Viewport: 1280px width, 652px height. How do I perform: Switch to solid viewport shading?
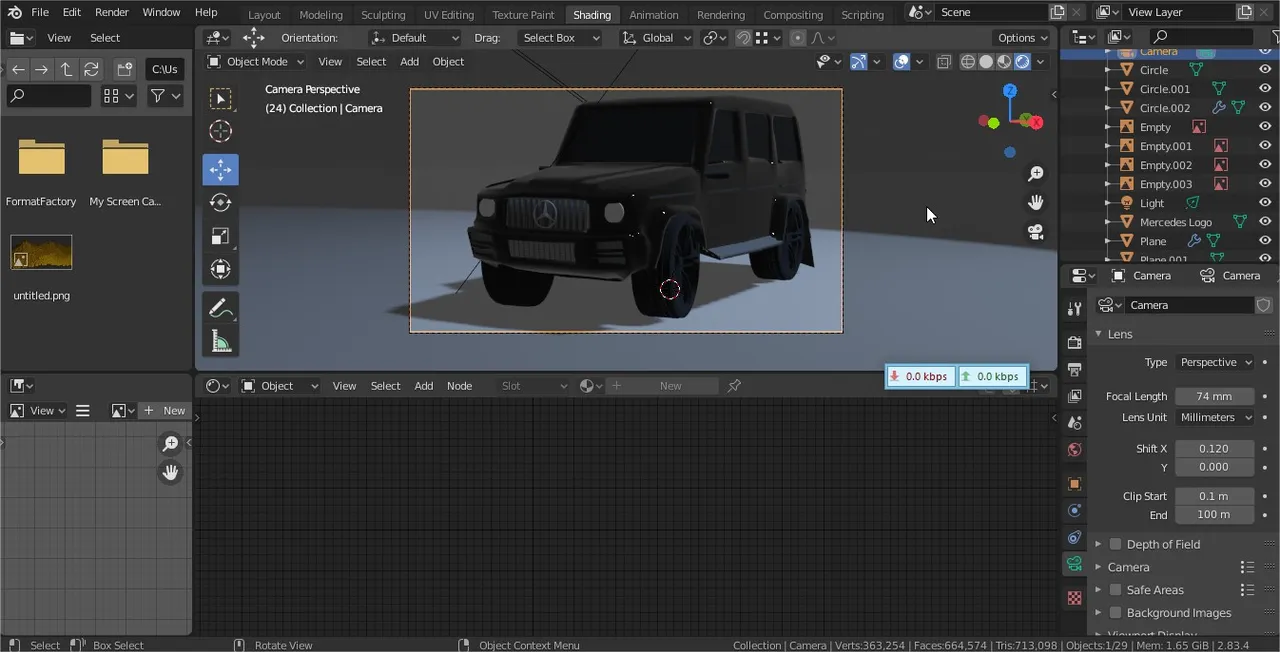pos(986,62)
